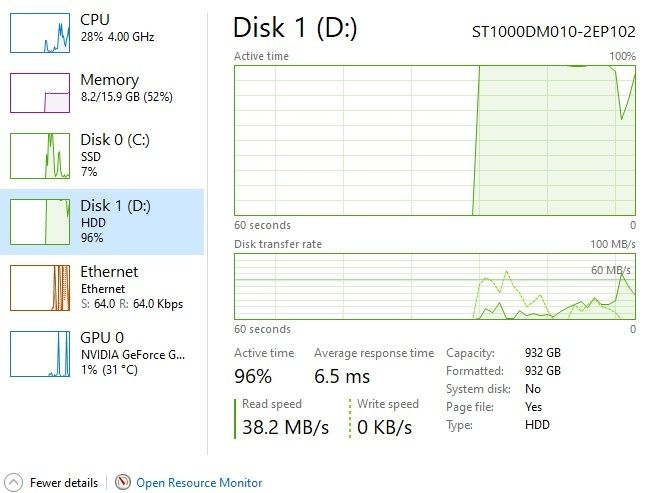Select the GPU 0 graph thumbnail
This screenshot has height=493, width=649.
[40, 352]
